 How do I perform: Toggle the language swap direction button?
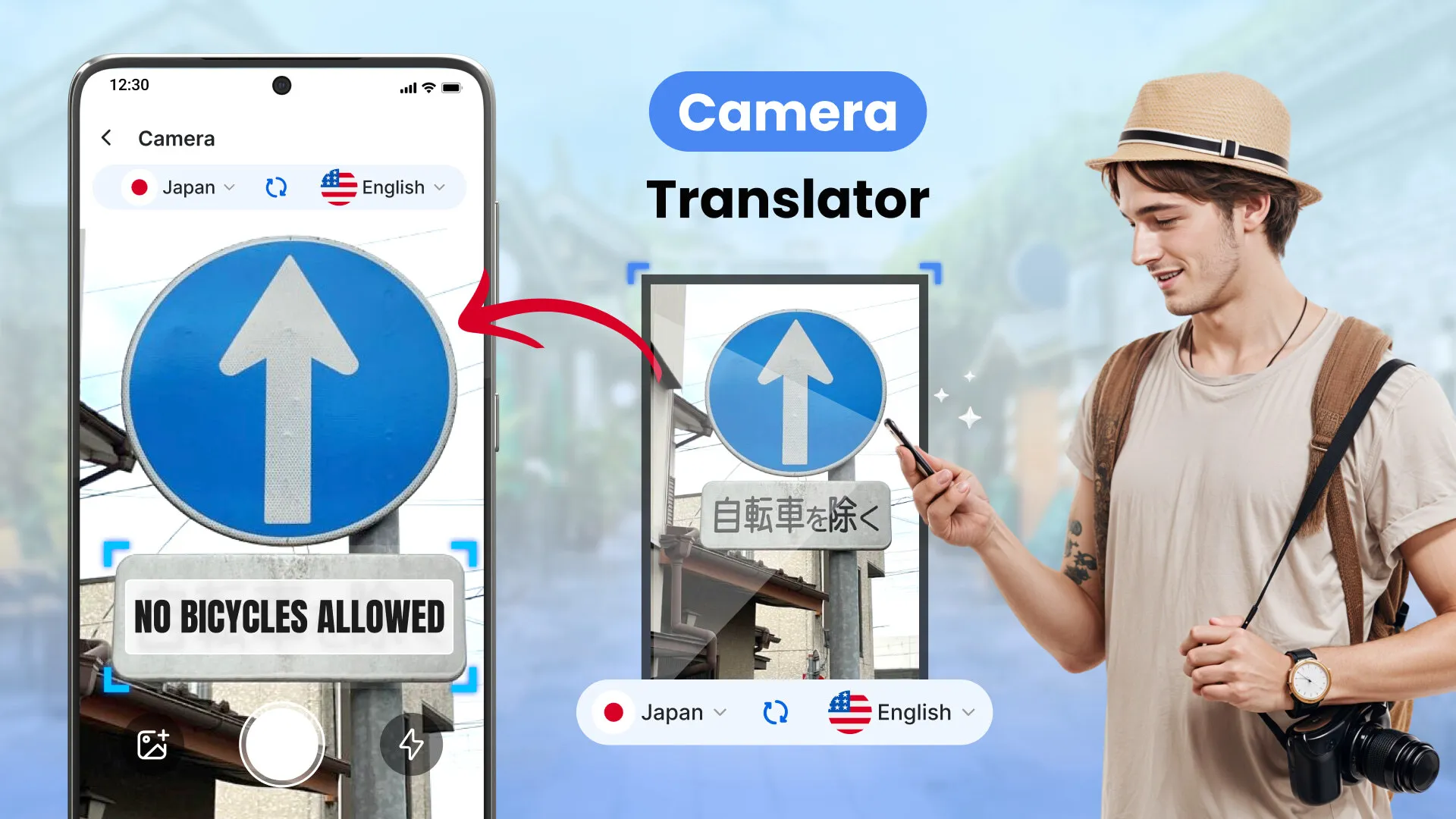(x=276, y=188)
